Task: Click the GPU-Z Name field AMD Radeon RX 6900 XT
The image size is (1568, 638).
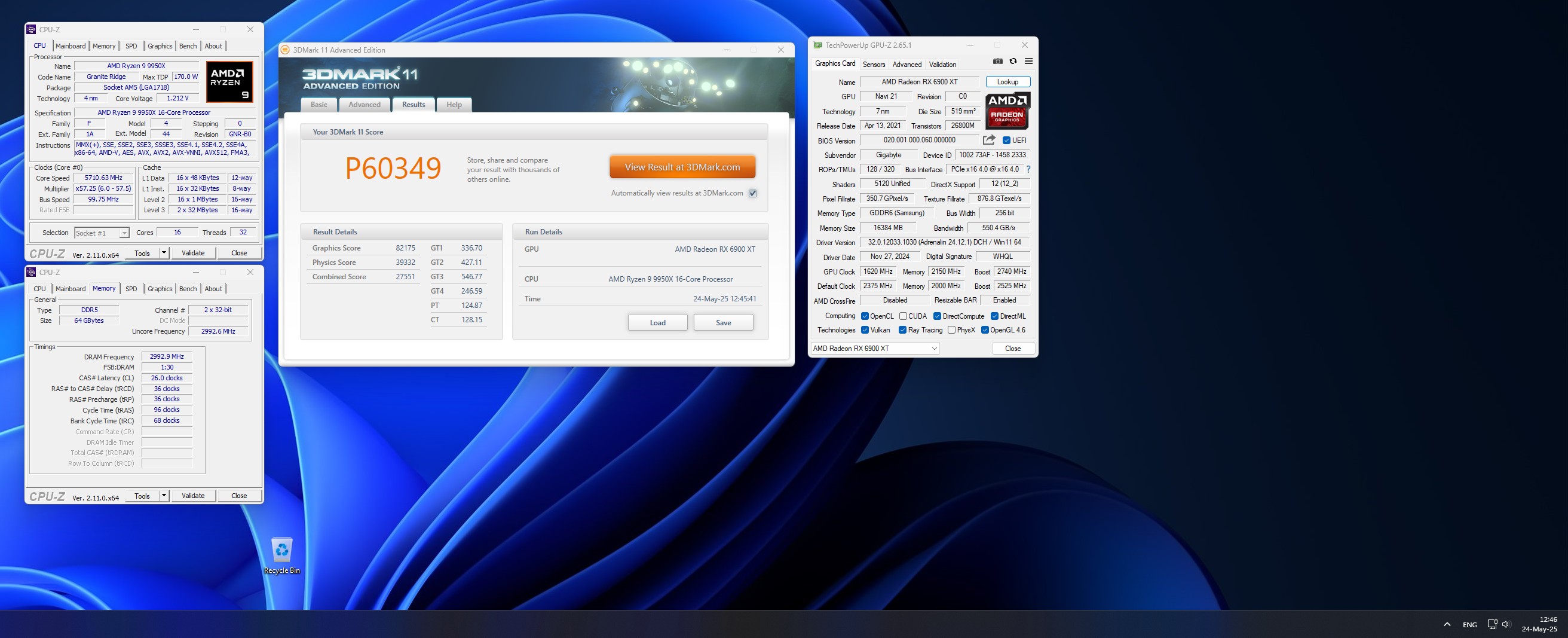Action: tap(919, 82)
